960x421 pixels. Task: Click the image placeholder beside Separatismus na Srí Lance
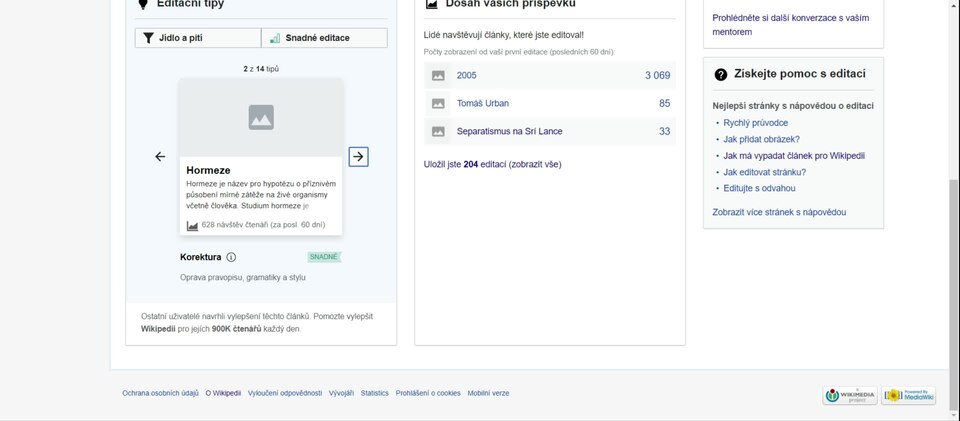(438, 132)
